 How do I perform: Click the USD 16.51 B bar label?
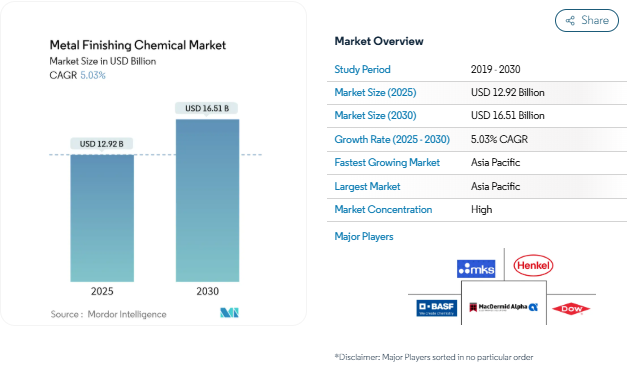tap(207, 108)
